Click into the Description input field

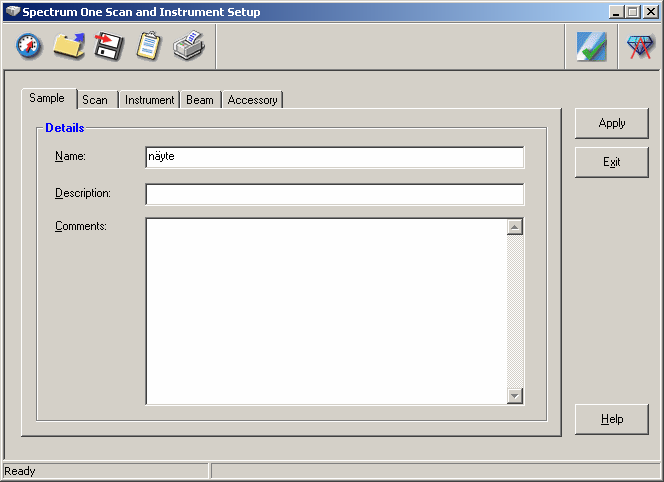335,194
